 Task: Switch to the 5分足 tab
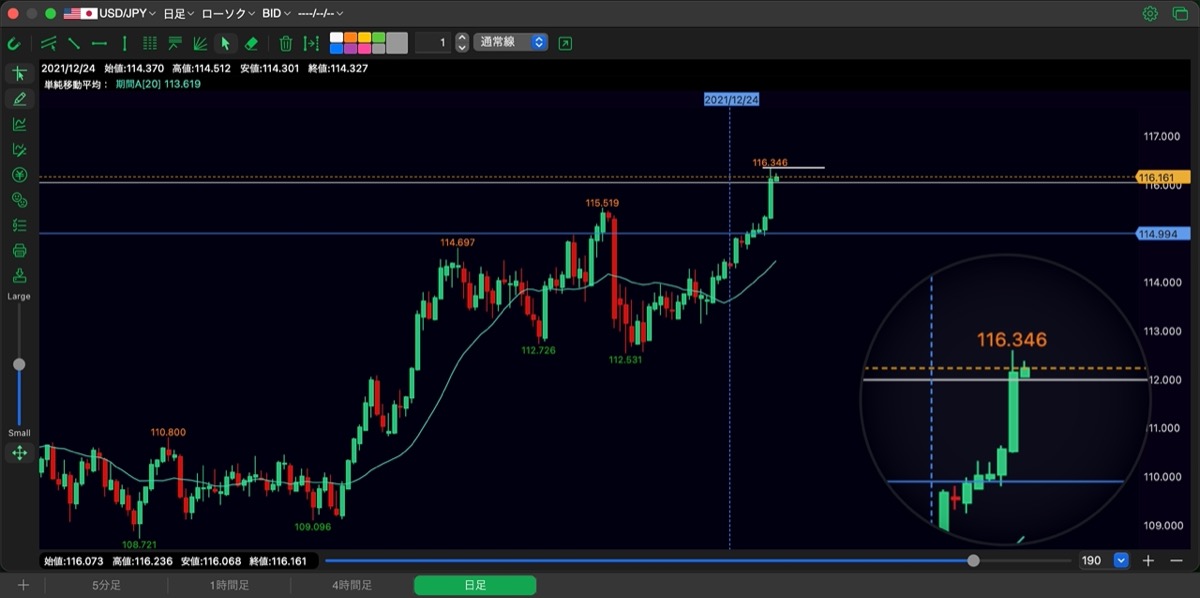(x=107, y=585)
